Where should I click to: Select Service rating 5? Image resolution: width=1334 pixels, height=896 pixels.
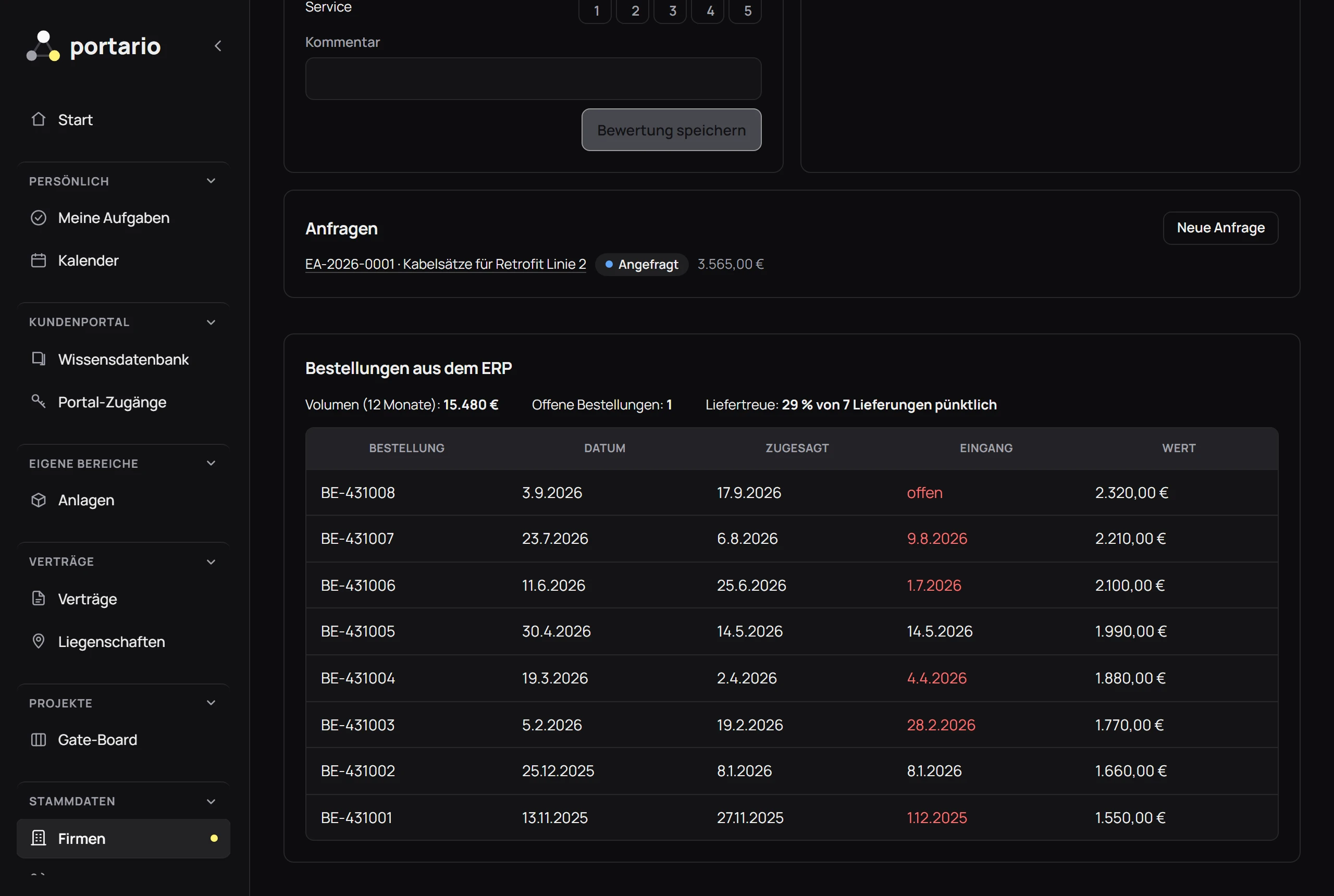747,10
